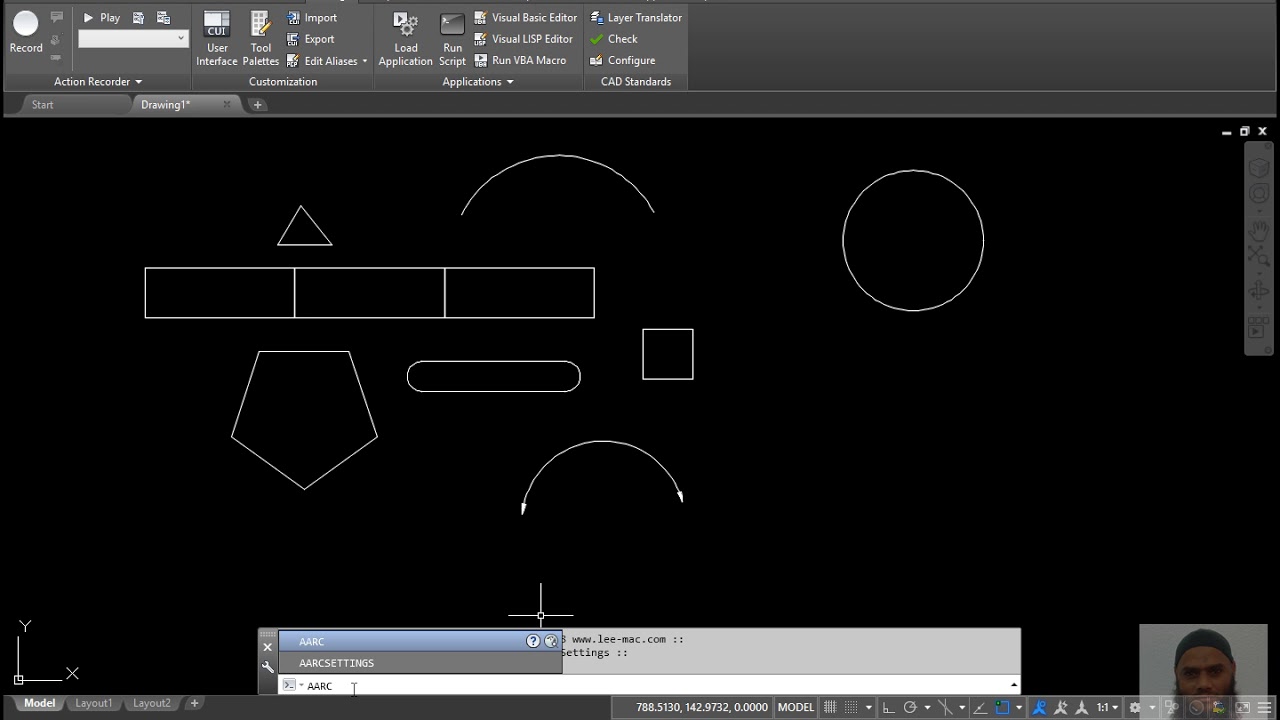
Task: Toggle ortho mode
Action: [888, 707]
